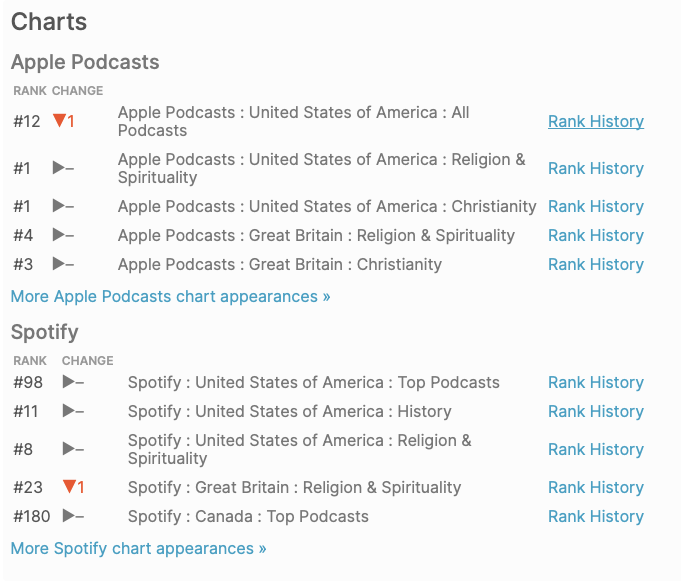Open Rank History for Apple Great Britain Religion & Spirituality
Viewport: 681px width, 583px height.
[595, 235]
